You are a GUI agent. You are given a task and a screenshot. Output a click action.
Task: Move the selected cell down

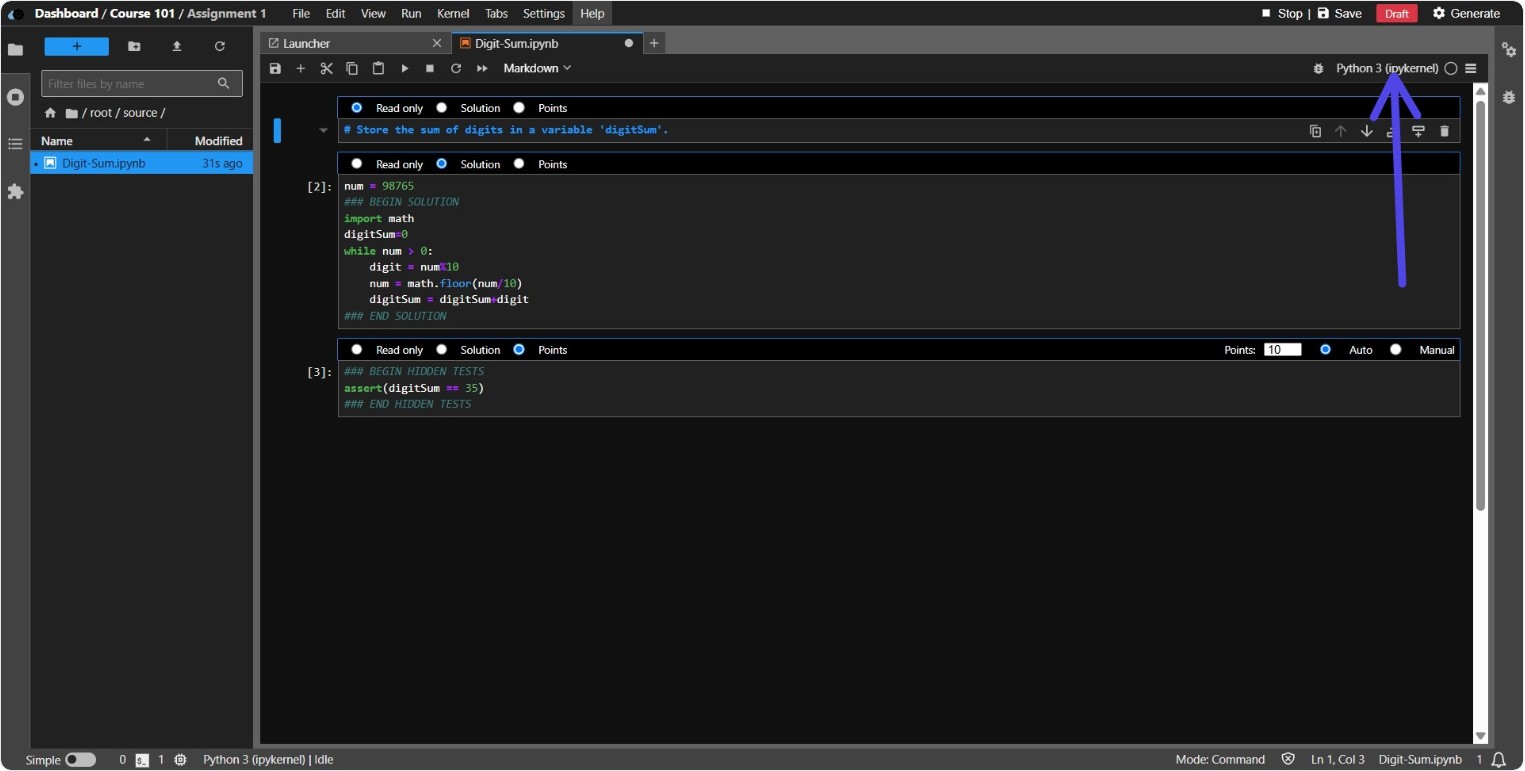(1366, 131)
